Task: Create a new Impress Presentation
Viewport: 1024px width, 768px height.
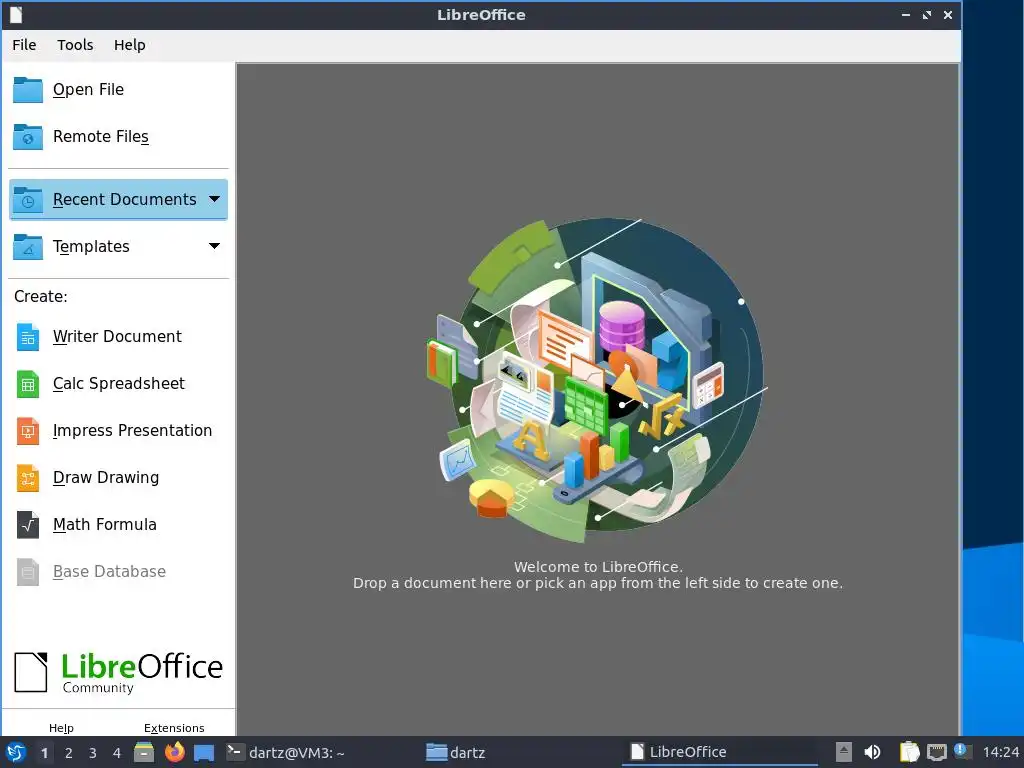Action: pyautogui.click(x=132, y=430)
